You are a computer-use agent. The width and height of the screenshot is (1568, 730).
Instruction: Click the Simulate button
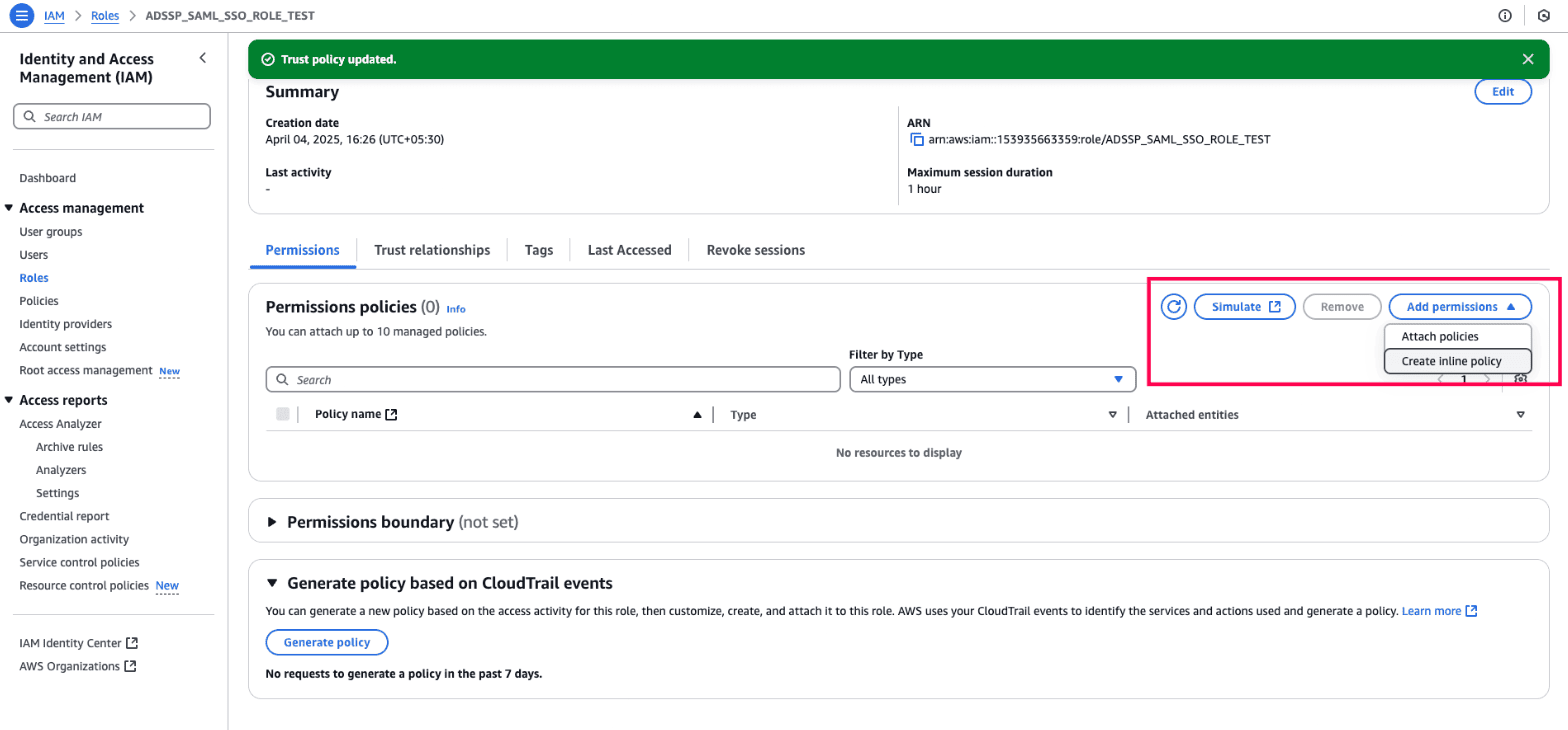coord(1245,307)
